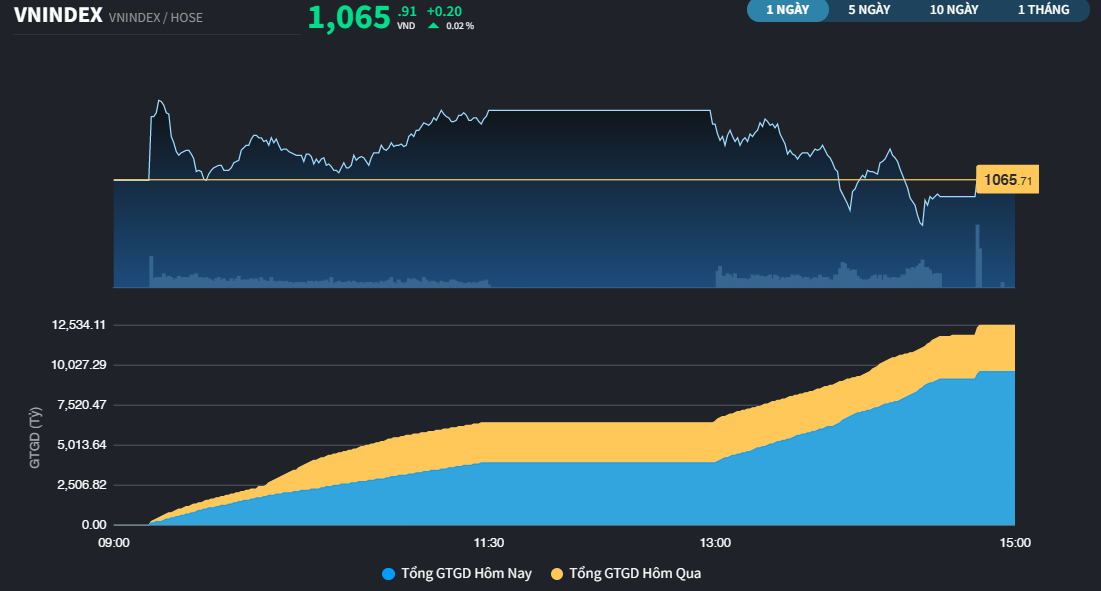
Task: Click the "09:00" time axis label
Action: [x=116, y=543]
